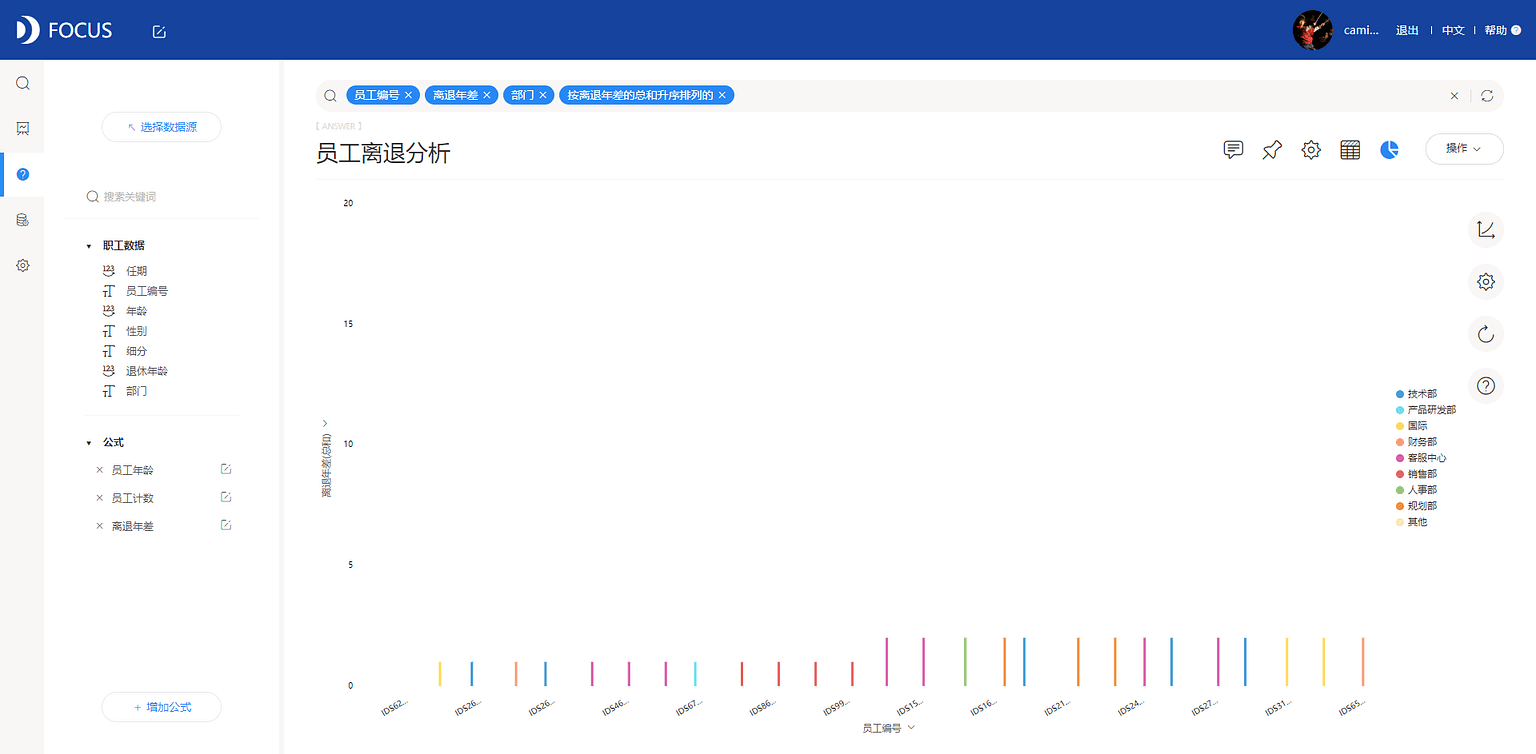1536x754 pixels.
Task: Toggle 人事部 legend entry
Action: pos(1416,490)
